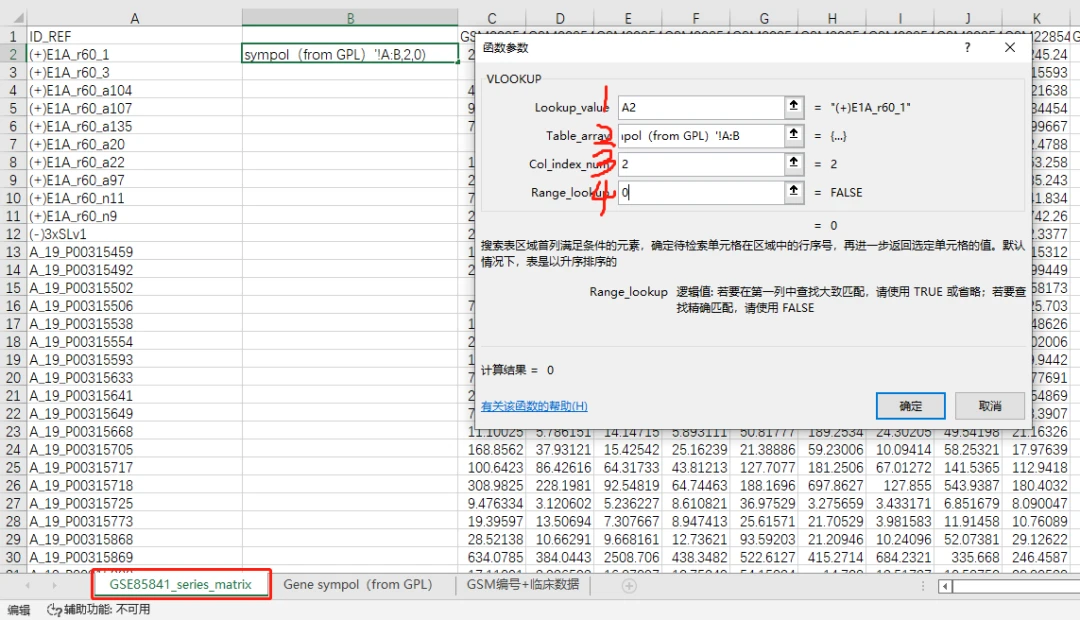This screenshot has height=620, width=1080.
Task: Select row 12 header
Action: (x=13, y=234)
